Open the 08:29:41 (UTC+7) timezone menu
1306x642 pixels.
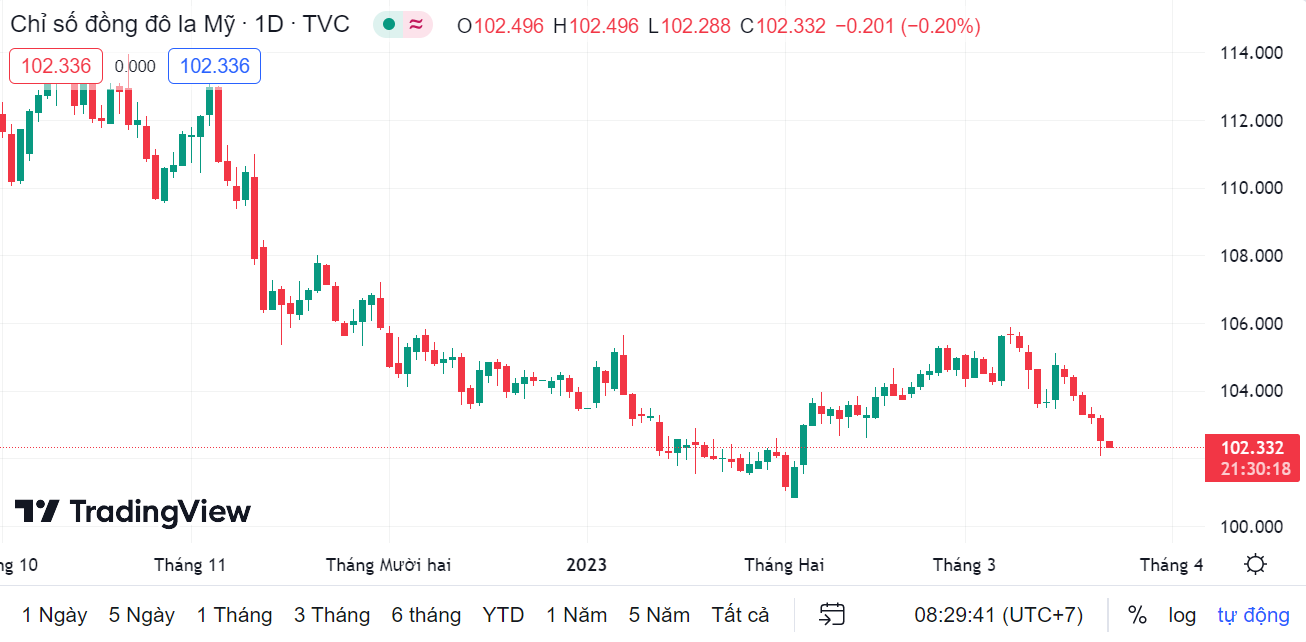pos(998,614)
